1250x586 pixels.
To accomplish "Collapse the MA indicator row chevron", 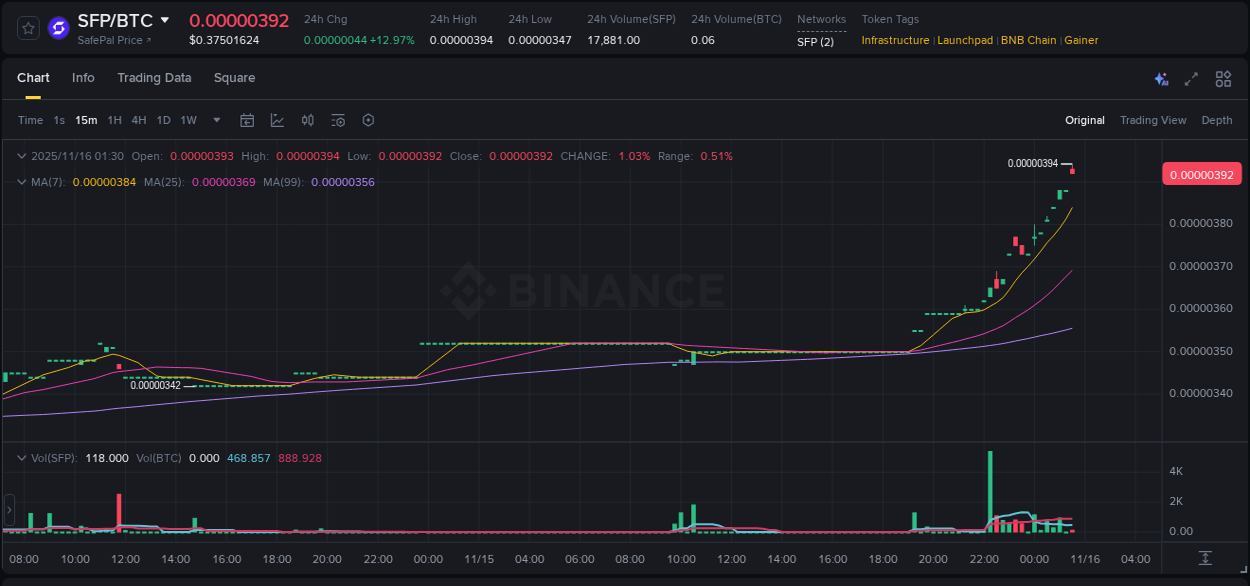I will click(21, 182).
